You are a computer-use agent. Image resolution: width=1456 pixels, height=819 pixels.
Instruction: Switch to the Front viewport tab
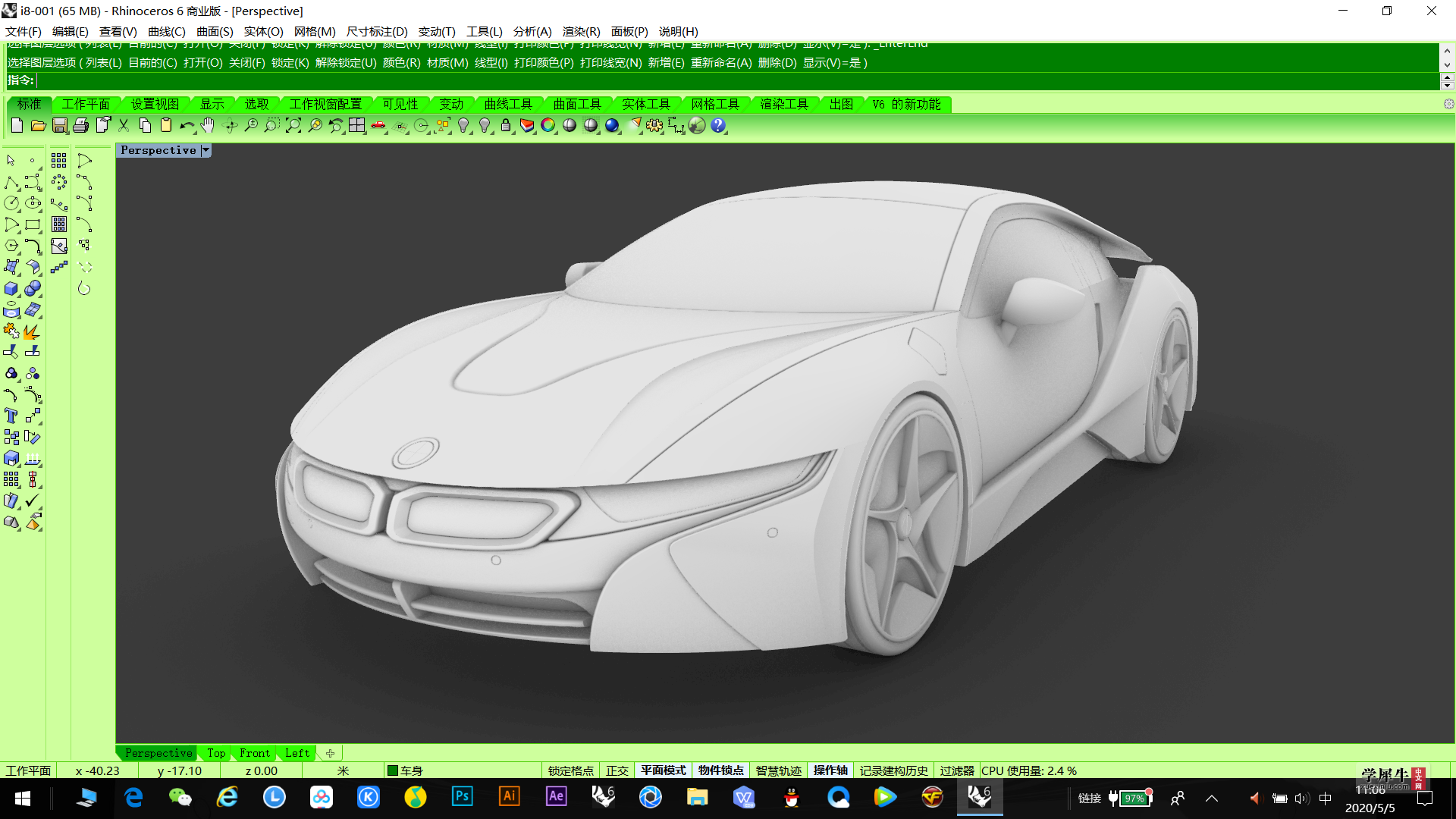pyautogui.click(x=255, y=753)
